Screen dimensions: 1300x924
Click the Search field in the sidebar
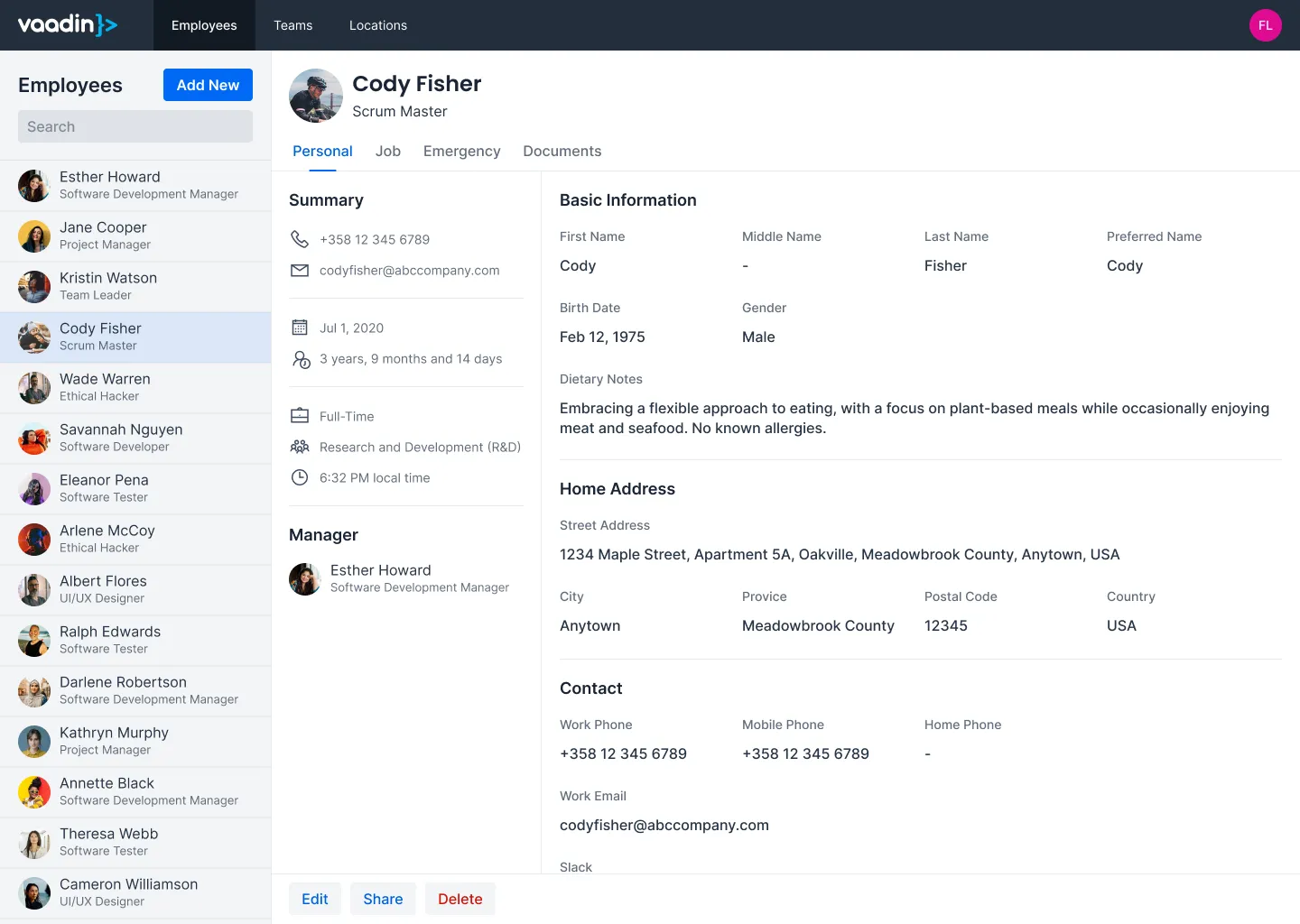click(135, 126)
